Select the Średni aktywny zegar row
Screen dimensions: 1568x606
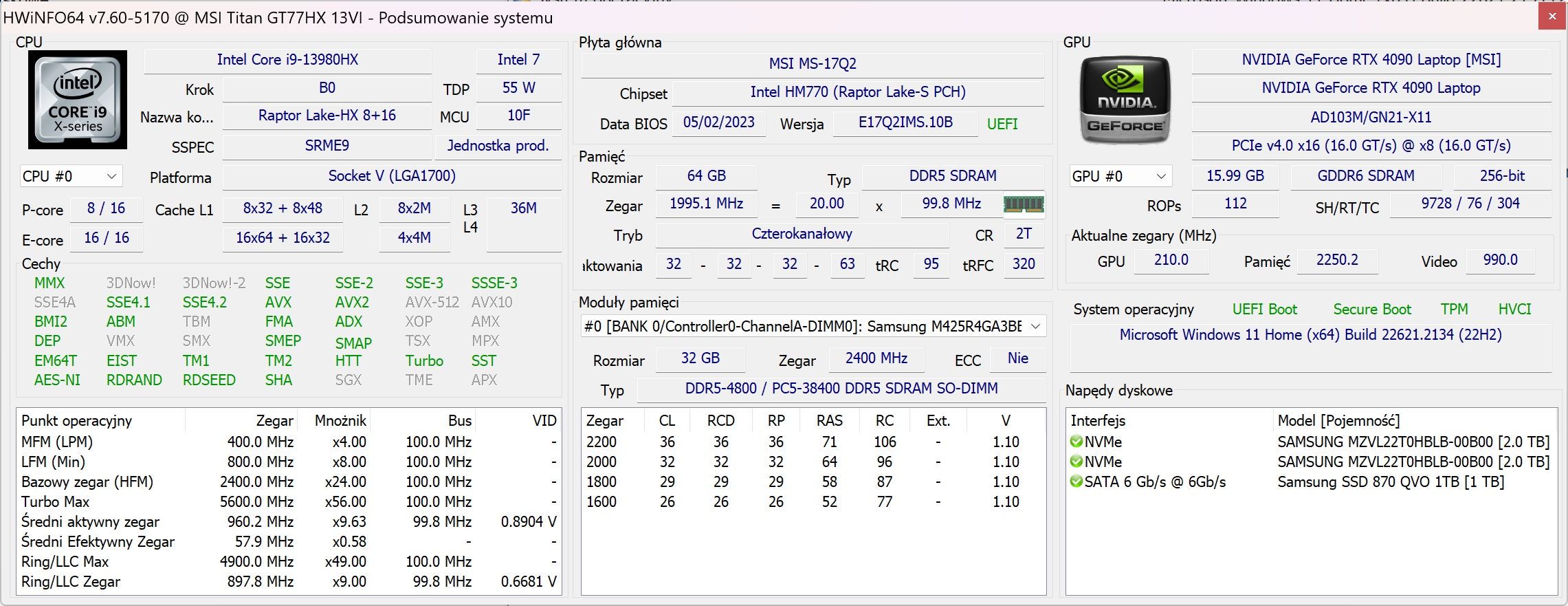(289, 522)
